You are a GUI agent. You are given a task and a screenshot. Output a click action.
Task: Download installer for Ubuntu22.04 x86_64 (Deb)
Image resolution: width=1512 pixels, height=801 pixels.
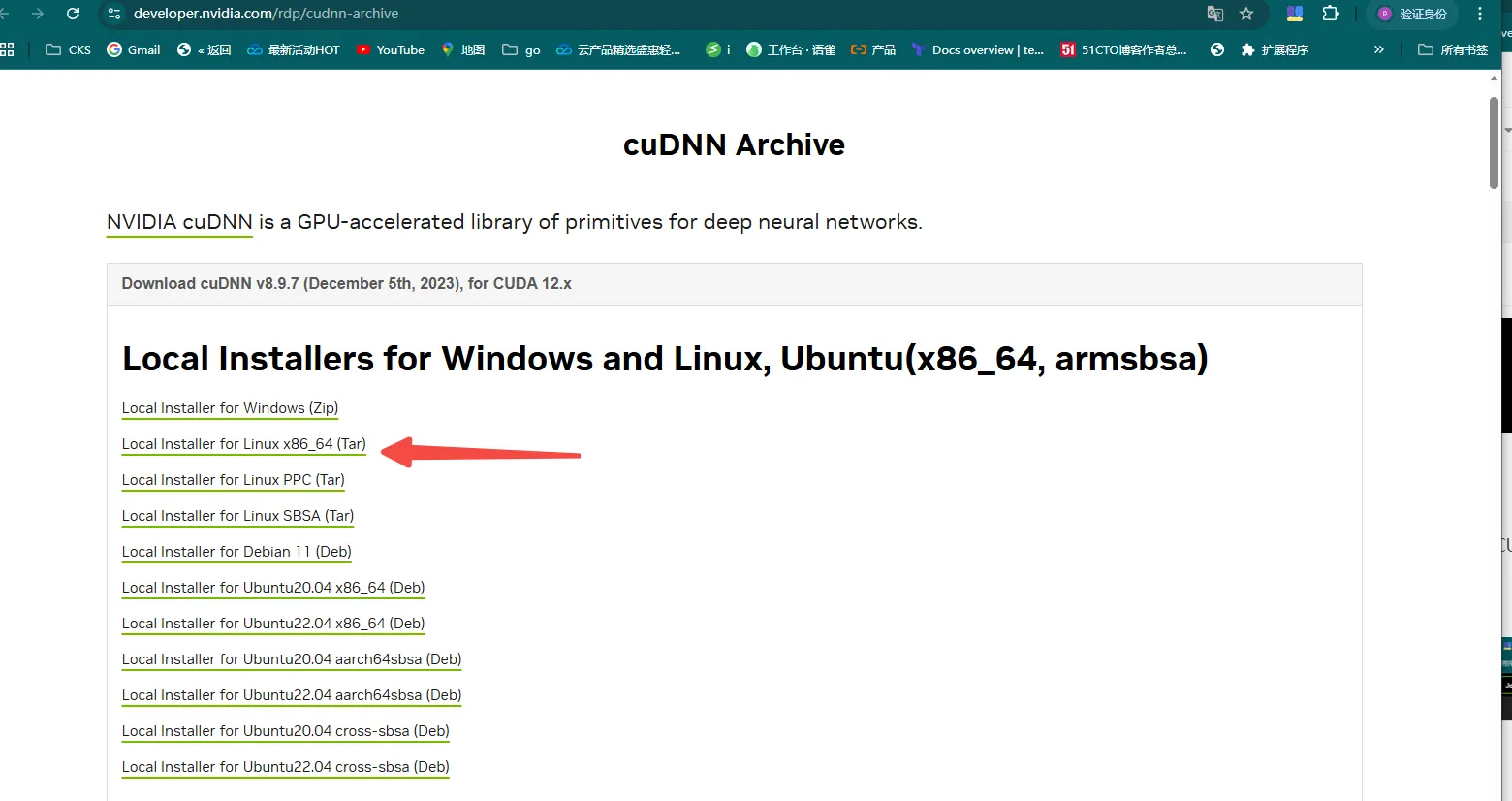[273, 624]
